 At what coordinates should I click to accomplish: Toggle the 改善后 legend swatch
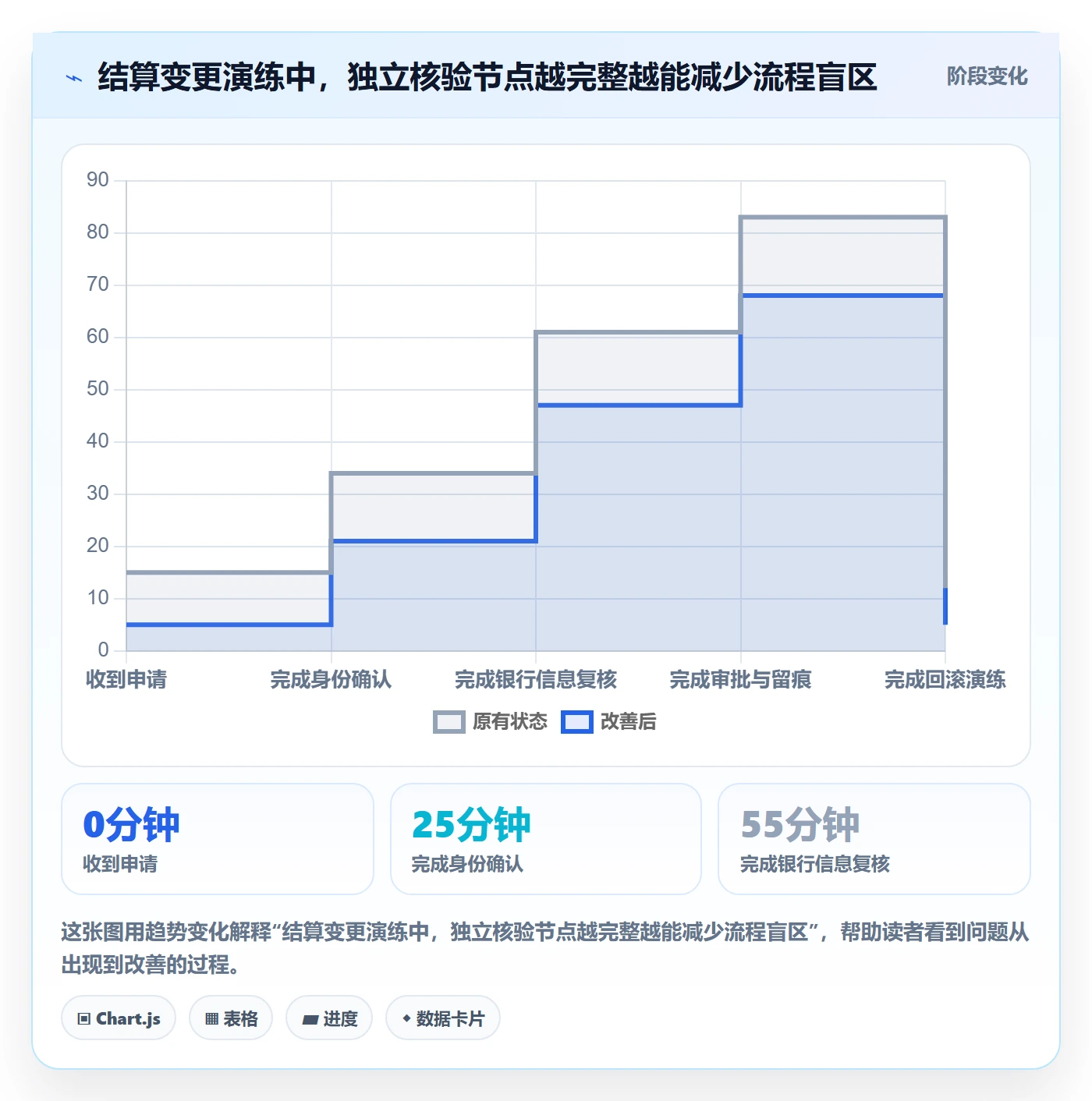click(577, 722)
